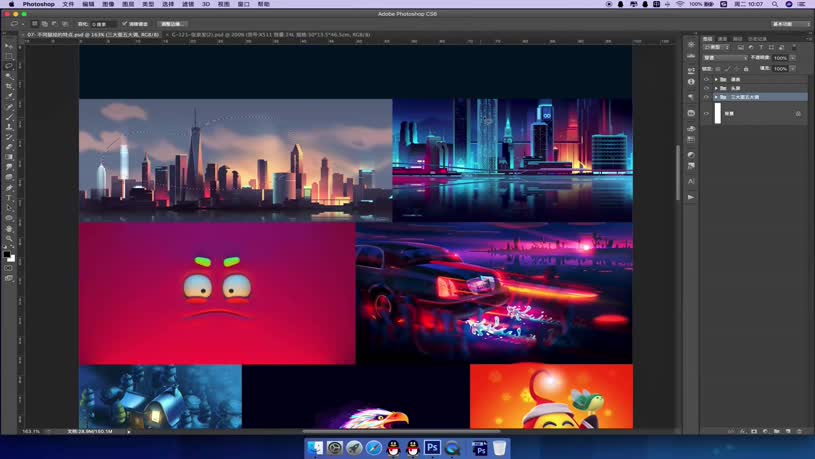Open the 图像 menu
815x459 pixels.
click(x=108, y=4)
